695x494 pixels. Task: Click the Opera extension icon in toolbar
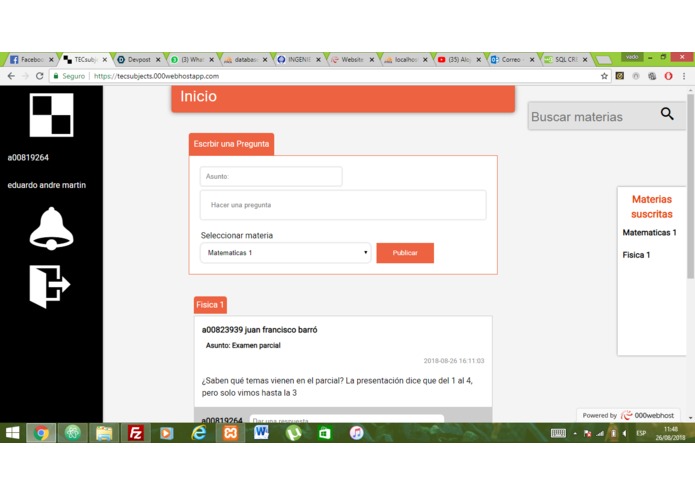668,76
